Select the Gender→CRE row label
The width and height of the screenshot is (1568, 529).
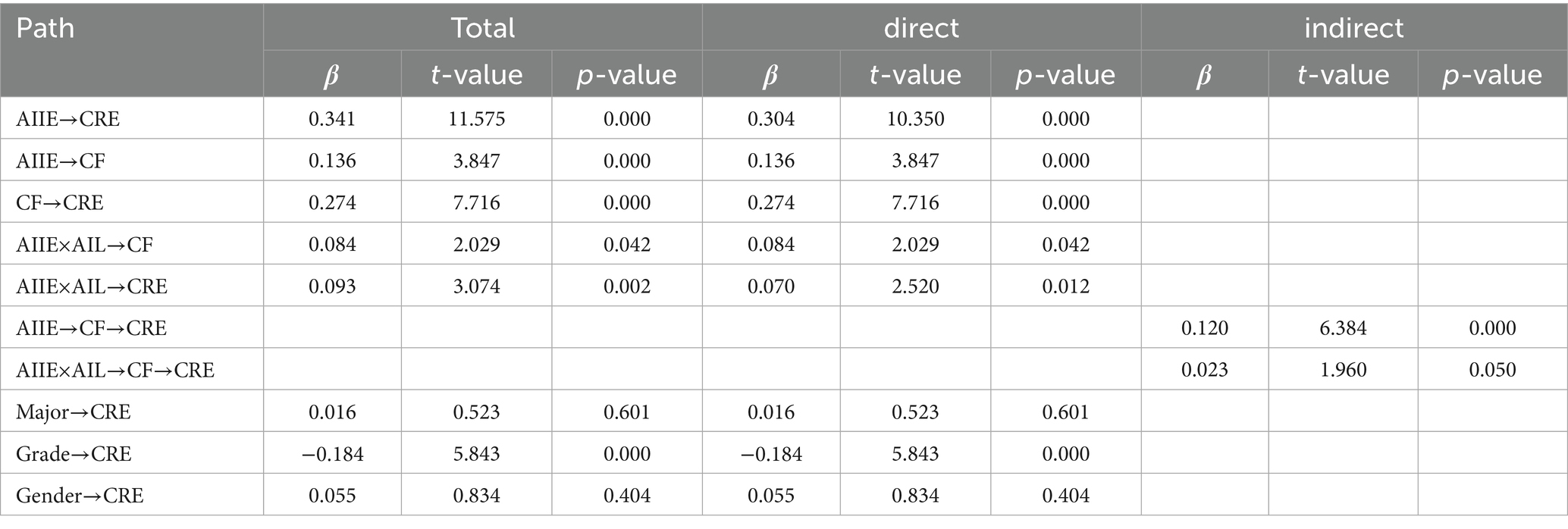[x=80, y=496]
